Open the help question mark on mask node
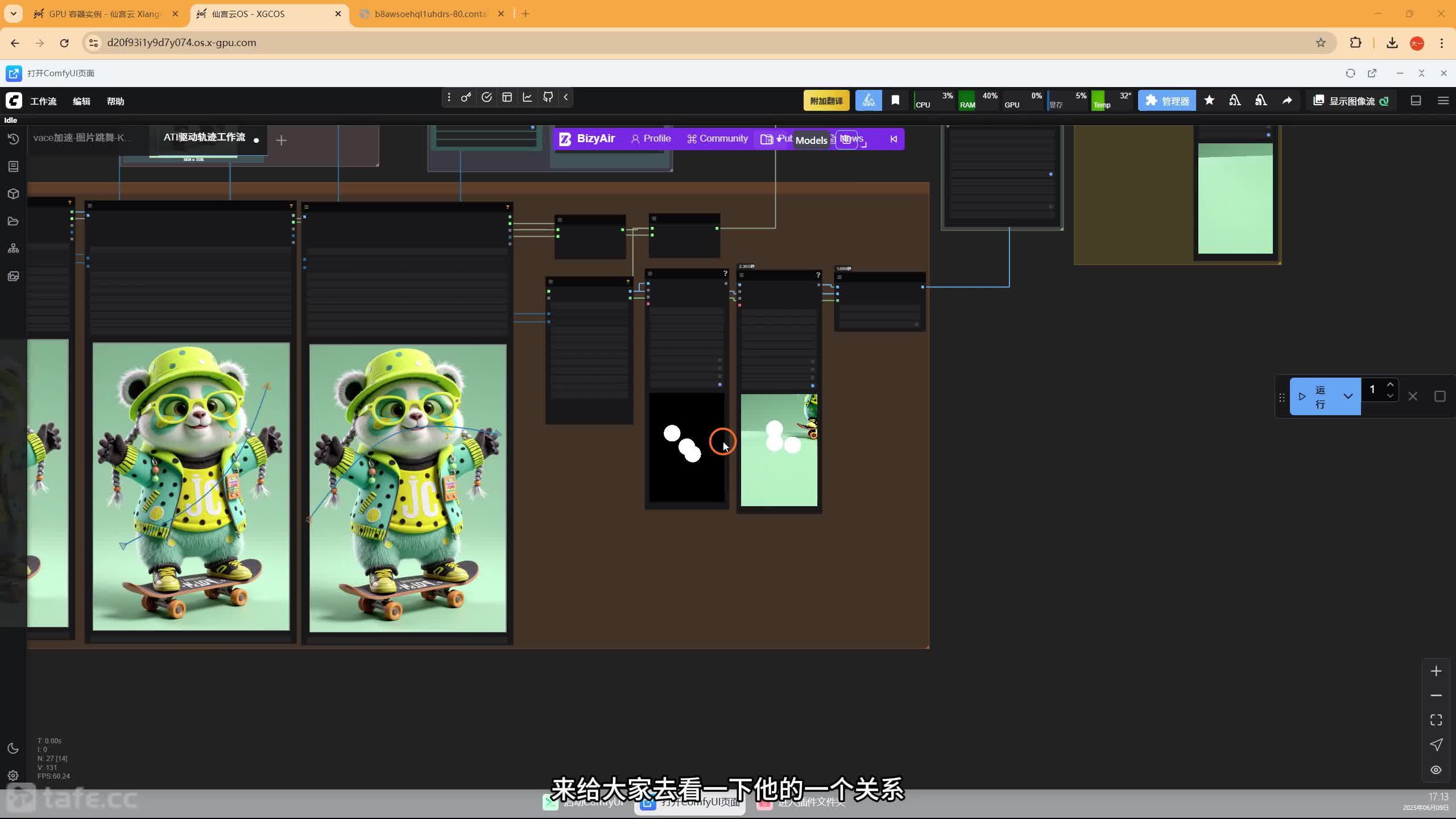The image size is (1456, 819). [x=725, y=274]
